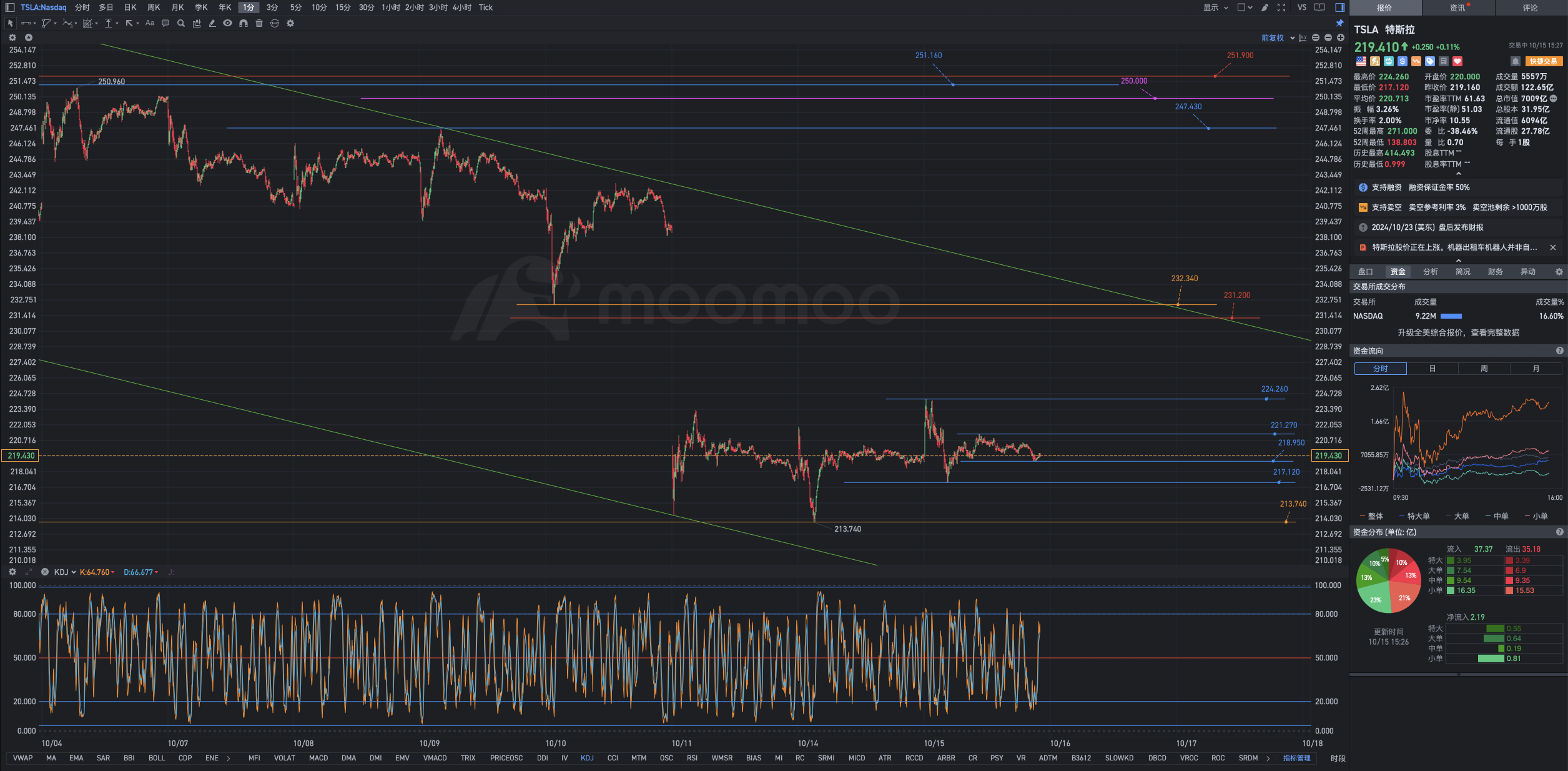Click the XY axis settings icon
Screen dimensions: 1568x771
pos(1303,38)
